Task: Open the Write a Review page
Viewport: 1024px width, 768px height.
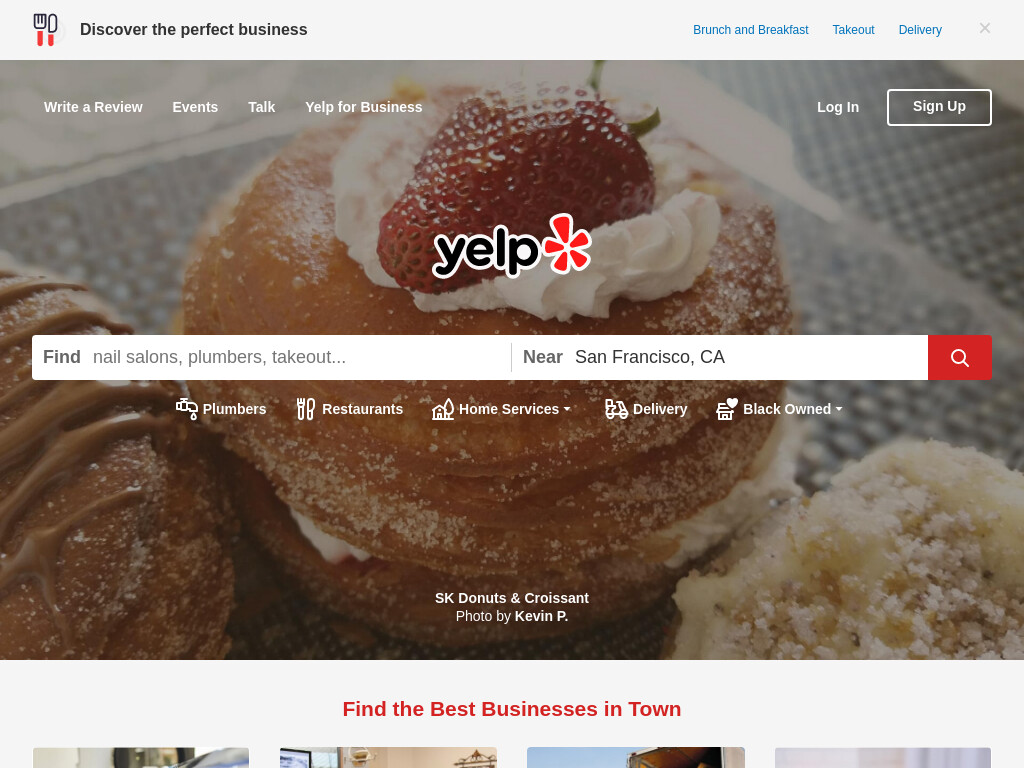Action: tap(93, 107)
